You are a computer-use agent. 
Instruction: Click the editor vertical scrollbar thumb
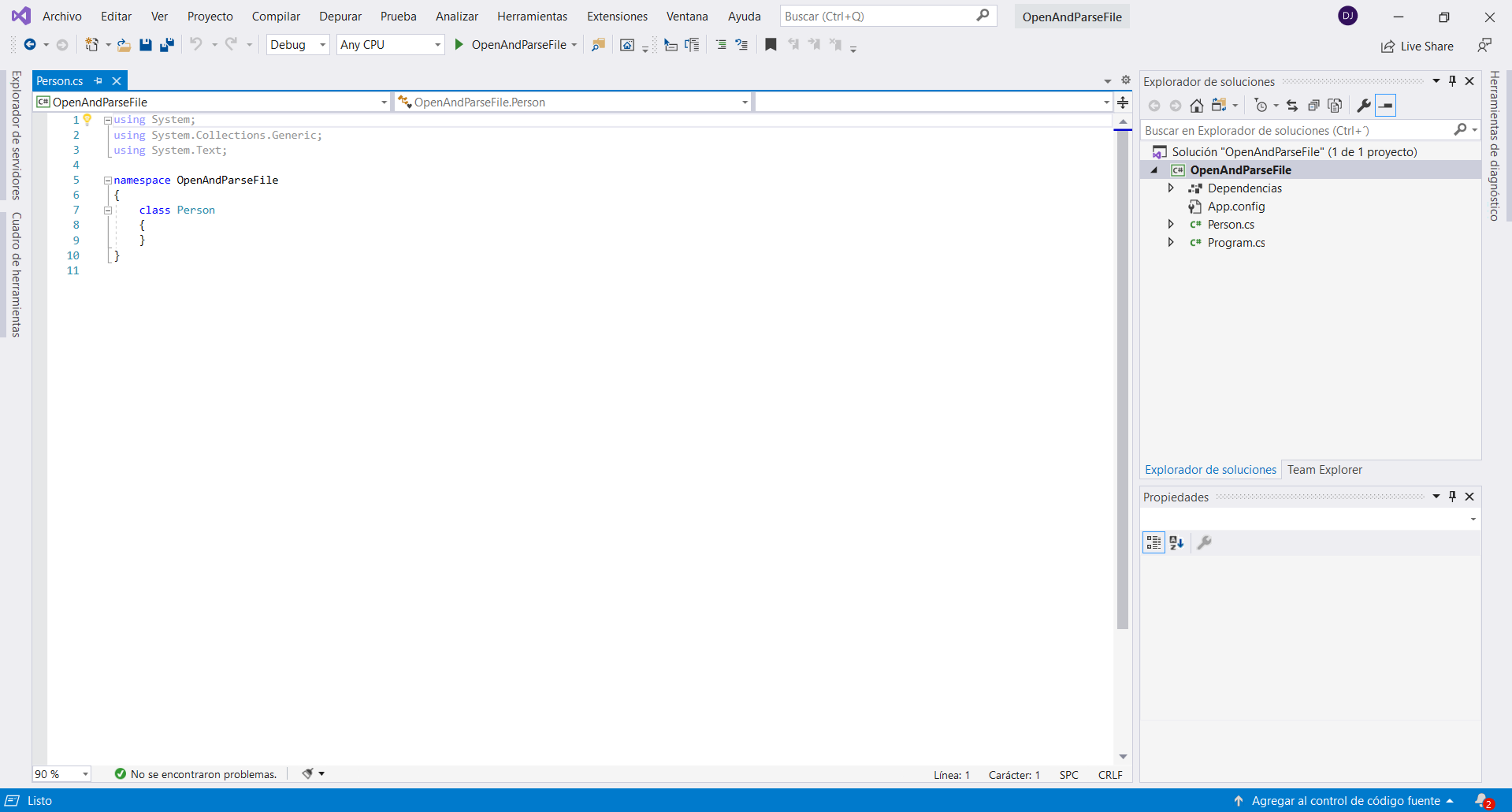[x=1123, y=378]
